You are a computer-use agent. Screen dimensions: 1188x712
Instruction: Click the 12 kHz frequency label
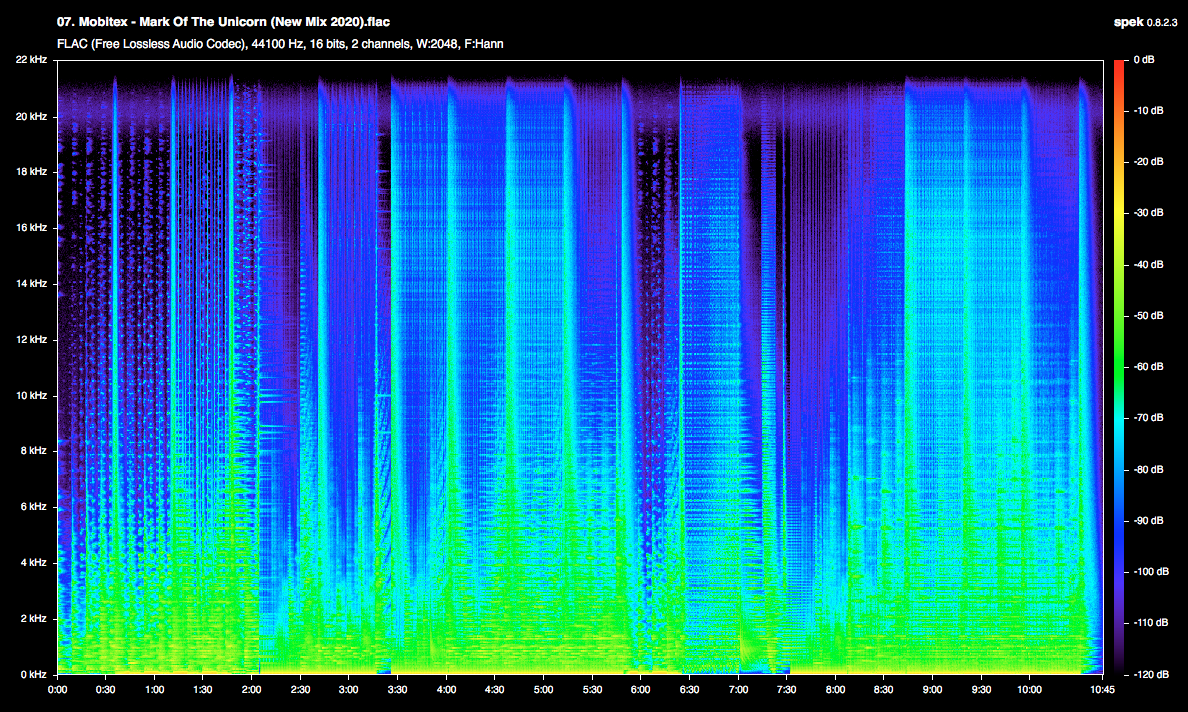click(x=31, y=339)
